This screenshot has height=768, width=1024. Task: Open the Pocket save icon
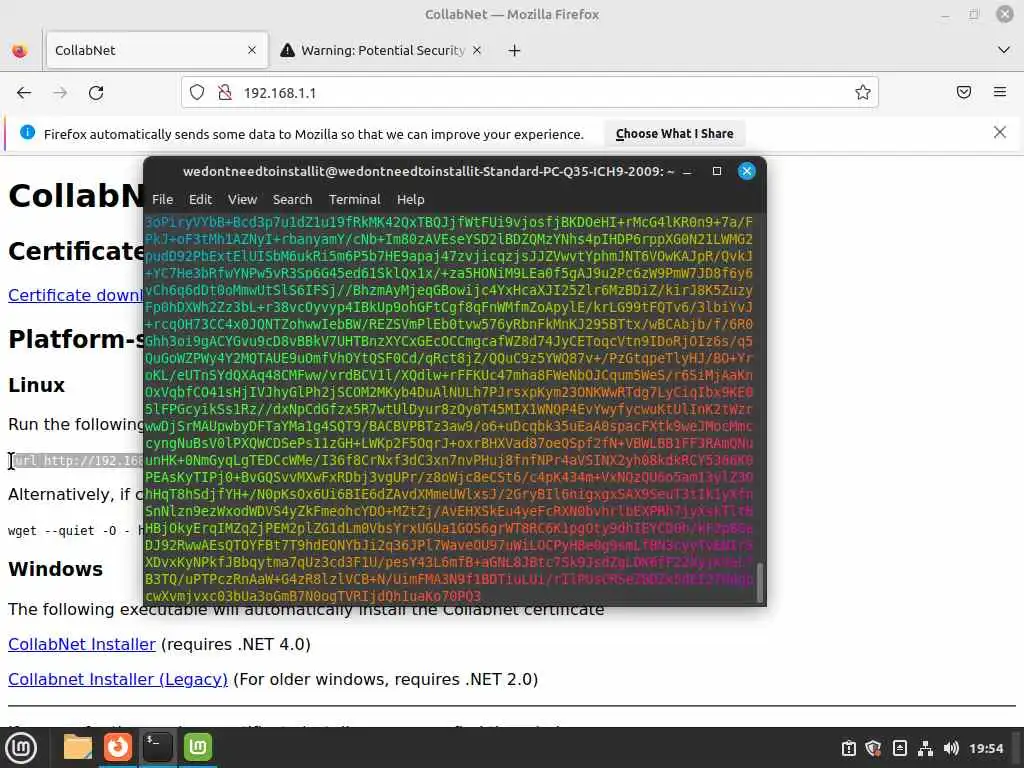[x=964, y=92]
